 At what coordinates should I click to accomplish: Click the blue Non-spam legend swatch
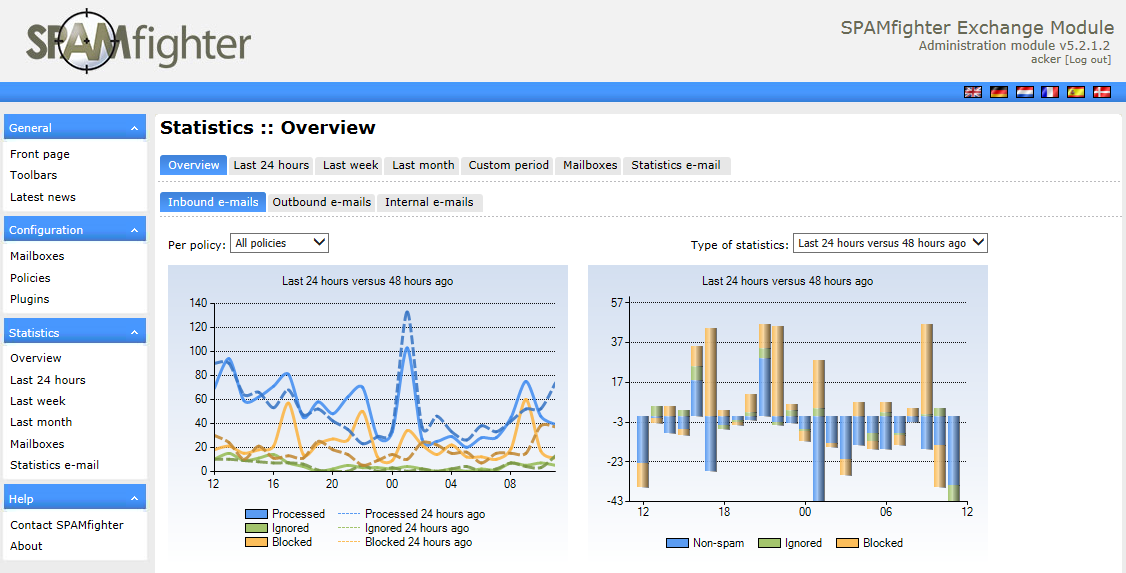point(677,543)
